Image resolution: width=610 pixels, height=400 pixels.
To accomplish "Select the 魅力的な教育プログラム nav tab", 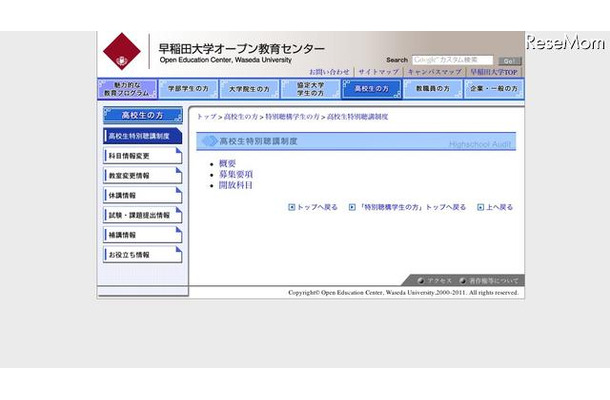I will click(x=127, y=89).
